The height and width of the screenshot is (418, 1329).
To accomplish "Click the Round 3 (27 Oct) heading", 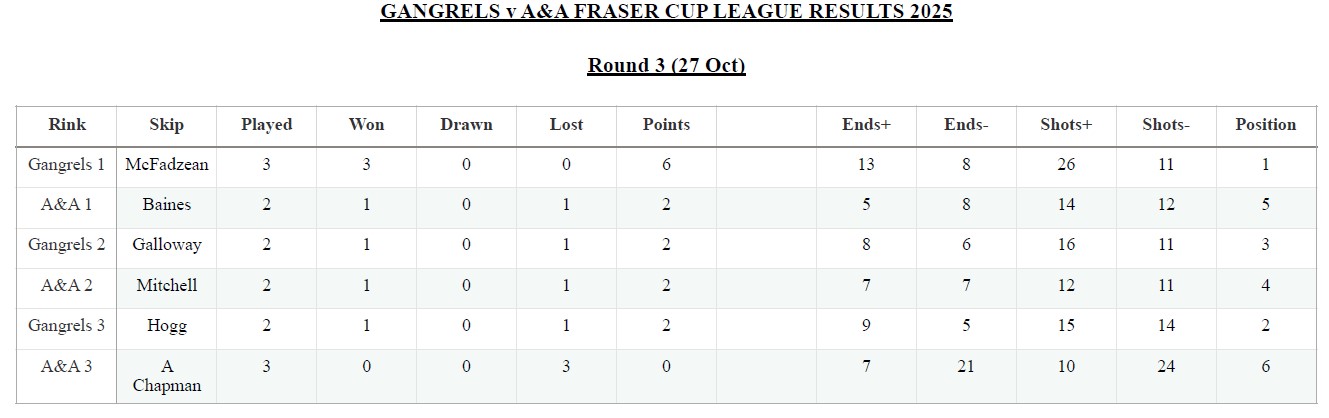I will pyautogui.click(x=666, y=66).
